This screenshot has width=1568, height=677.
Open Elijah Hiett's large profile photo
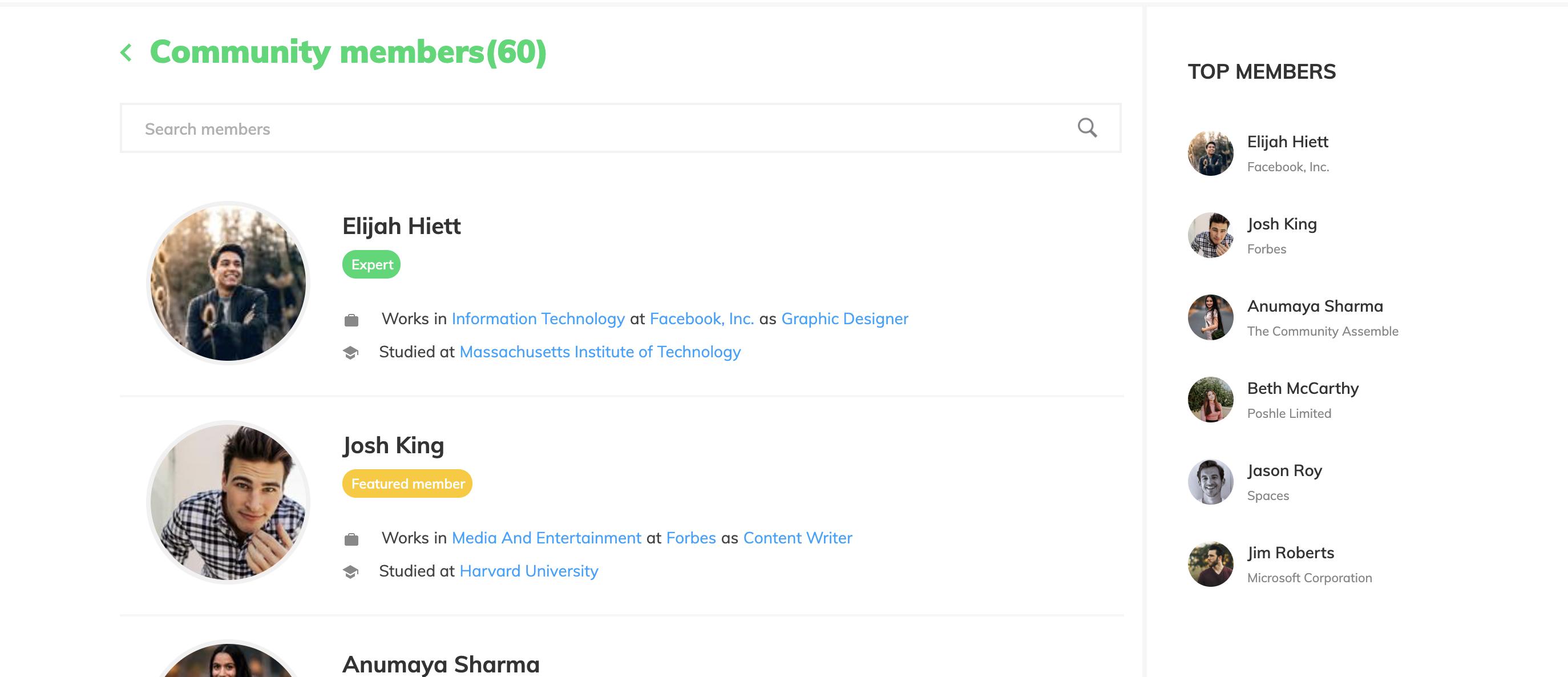point(228,283)
